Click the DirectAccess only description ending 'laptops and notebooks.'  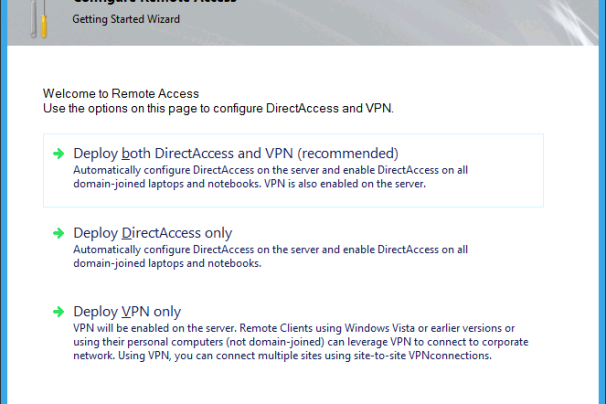pyautogui.click(x=271, y=256)
